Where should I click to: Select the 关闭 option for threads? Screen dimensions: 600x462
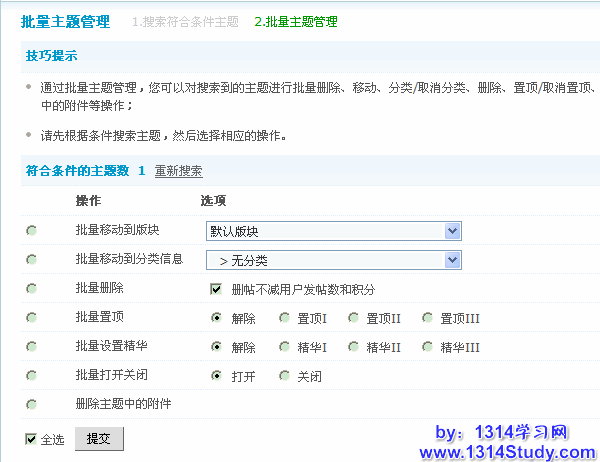(x=284, y=376)
